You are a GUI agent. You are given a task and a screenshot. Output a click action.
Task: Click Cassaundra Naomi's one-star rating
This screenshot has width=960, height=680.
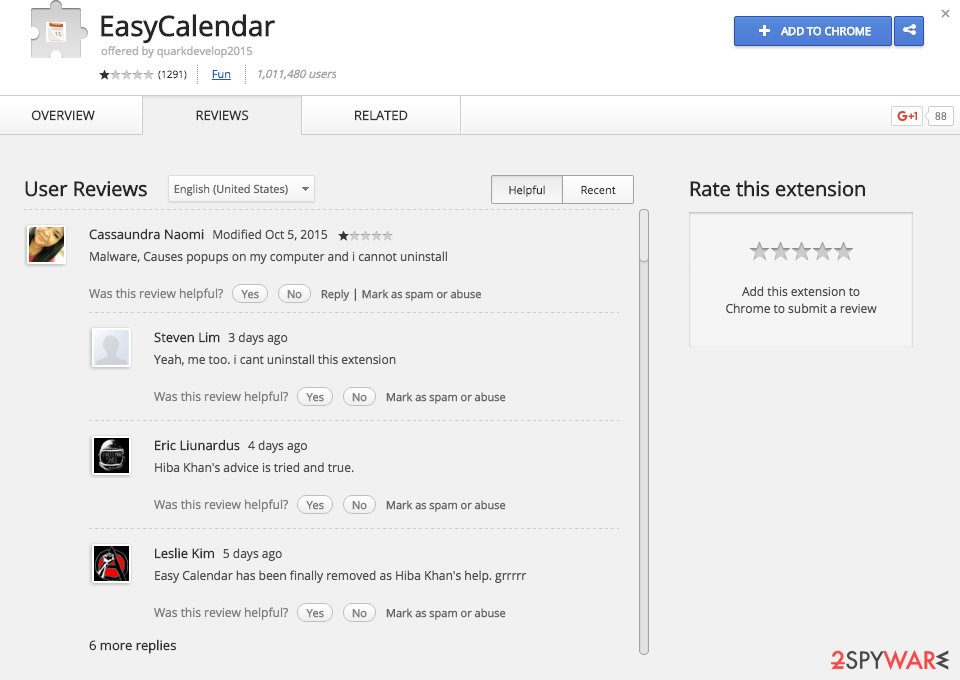click(366, 235)
